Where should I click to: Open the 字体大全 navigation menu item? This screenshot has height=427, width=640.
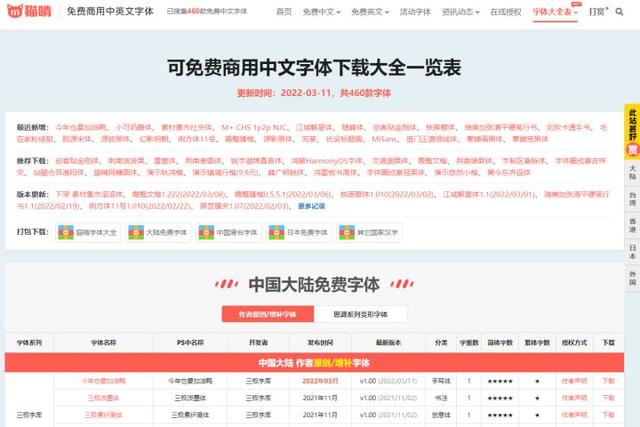point(556,12)
